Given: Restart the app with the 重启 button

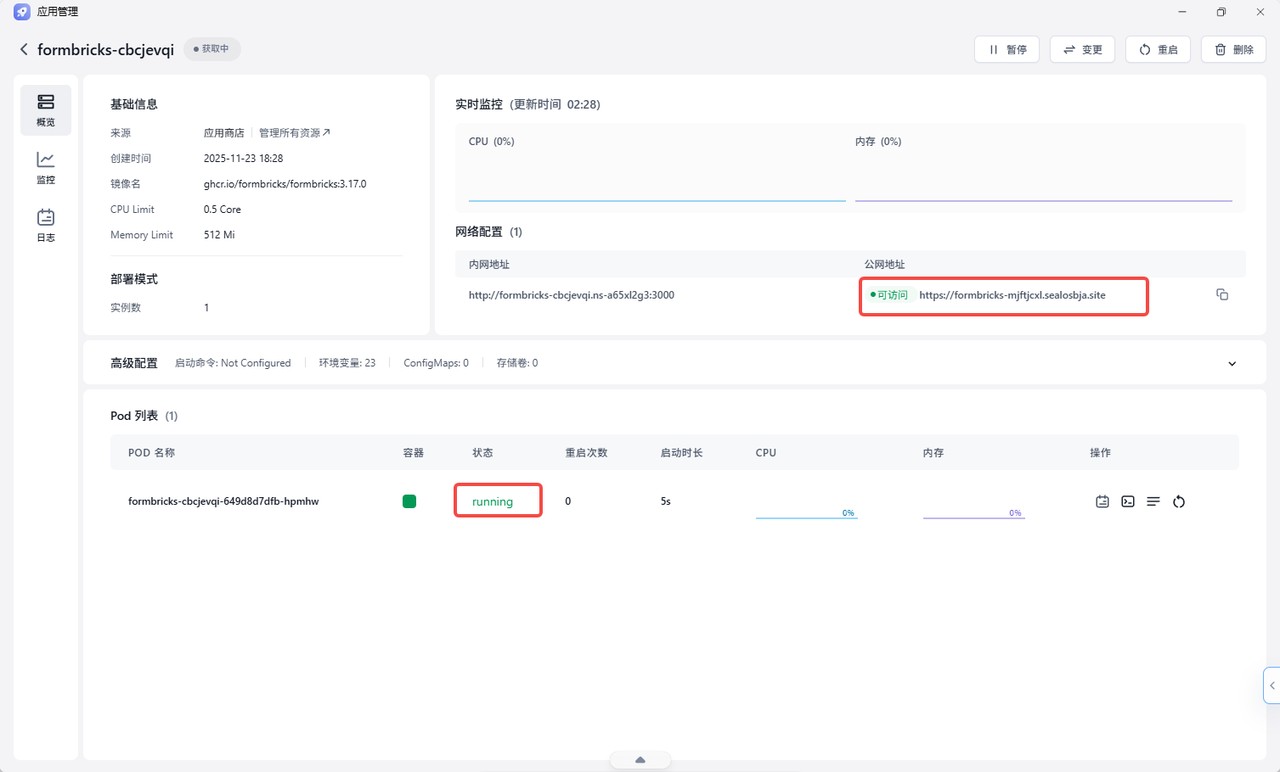Looking at the screenshot, I should 1158,49.
